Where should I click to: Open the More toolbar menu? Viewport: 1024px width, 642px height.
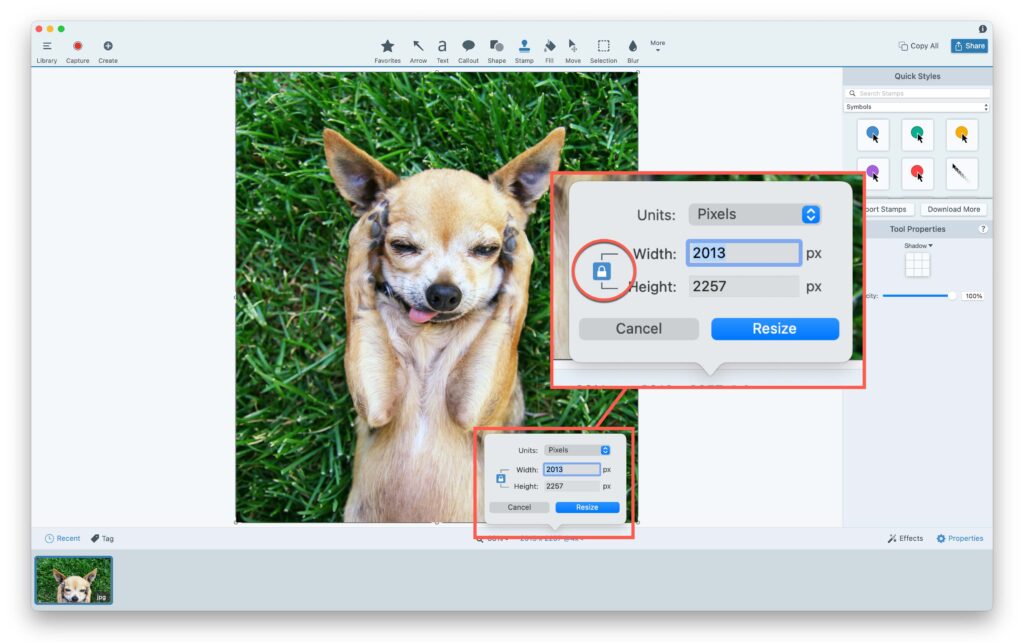coord(657,45)
